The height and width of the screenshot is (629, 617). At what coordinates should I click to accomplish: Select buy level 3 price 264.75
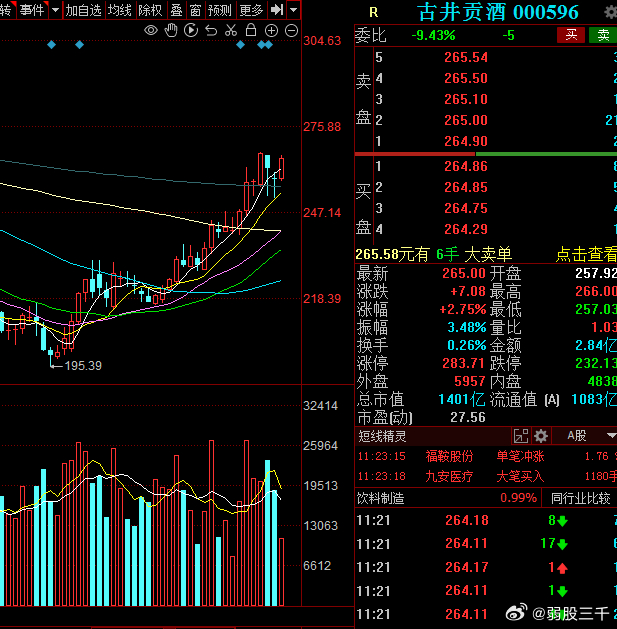tap(466, 208)
